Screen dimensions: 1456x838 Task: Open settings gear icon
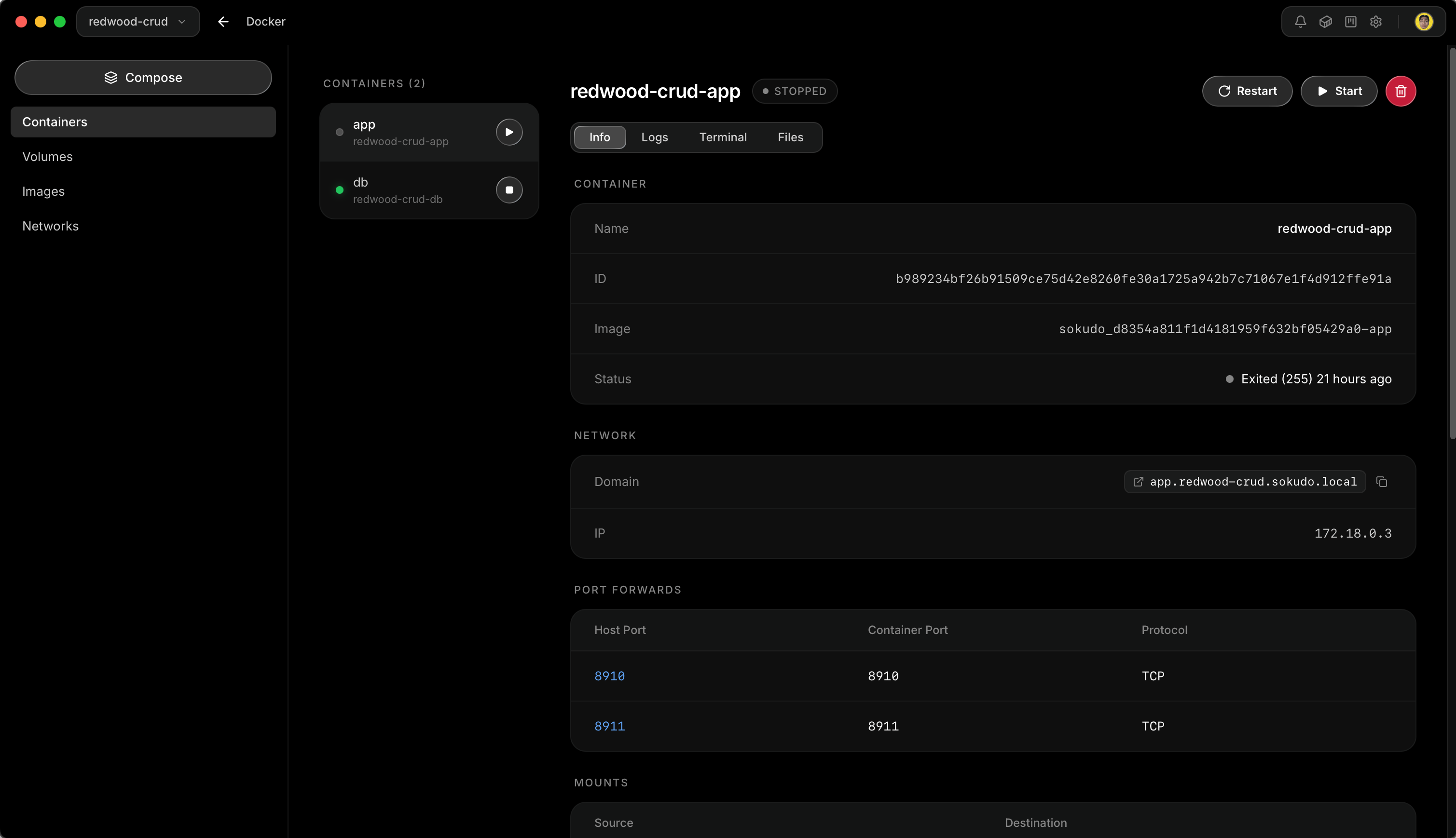pyautogui.click(x=1376, y=22)
